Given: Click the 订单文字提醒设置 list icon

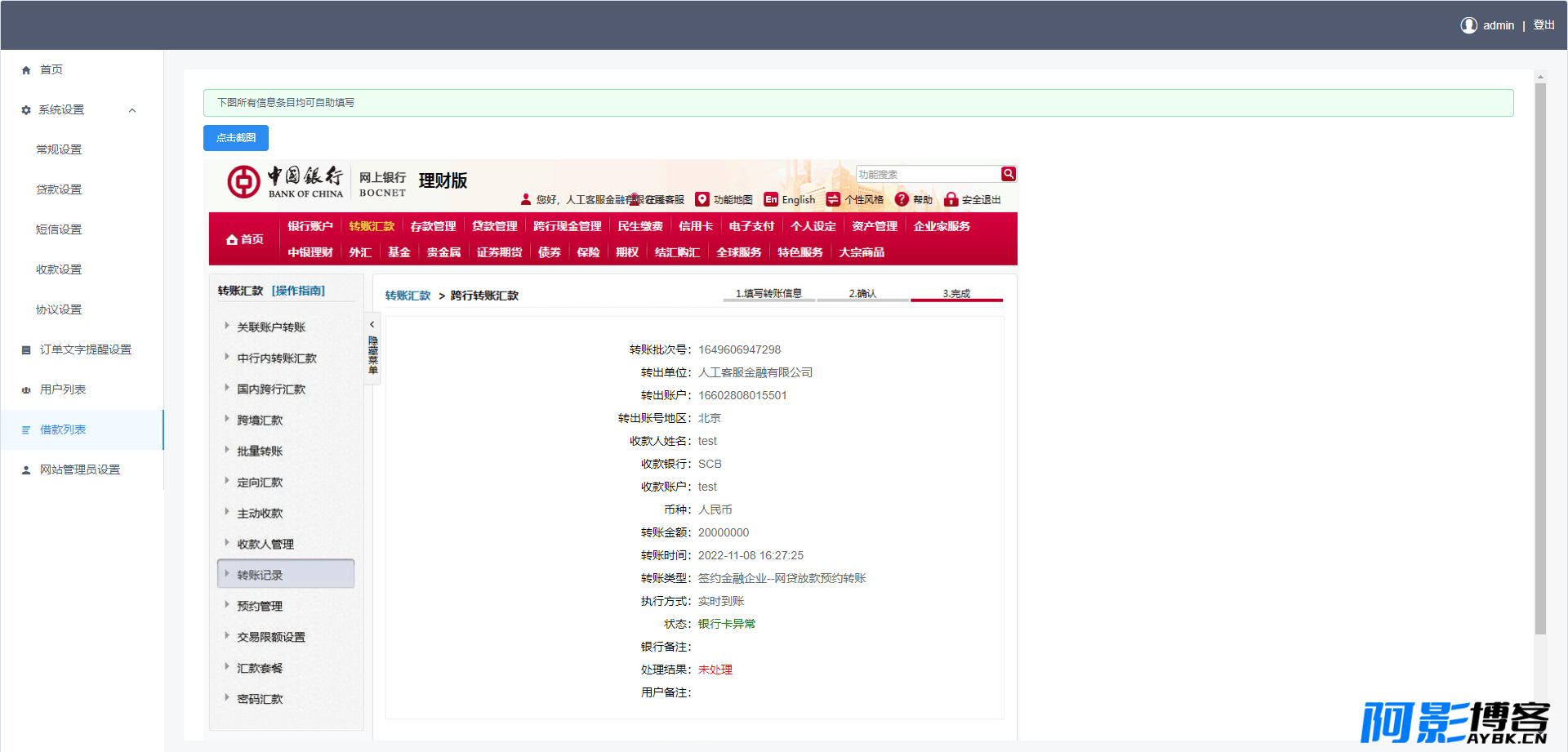Looking at the screenshot, I should 26,349.
